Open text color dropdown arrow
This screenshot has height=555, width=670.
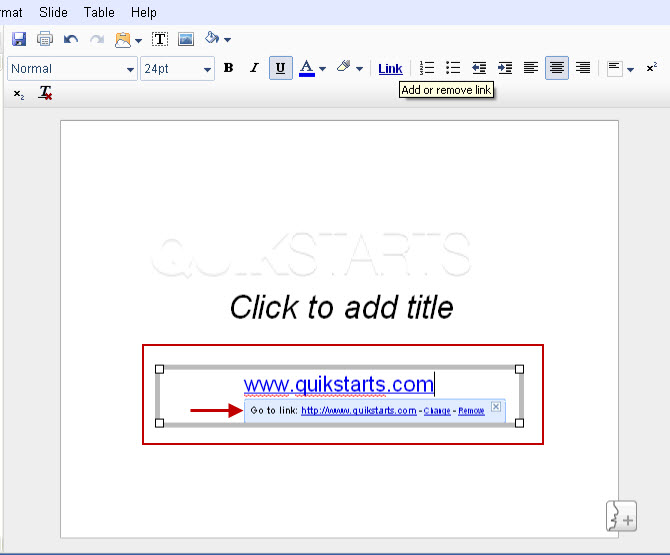click(323, 69)
